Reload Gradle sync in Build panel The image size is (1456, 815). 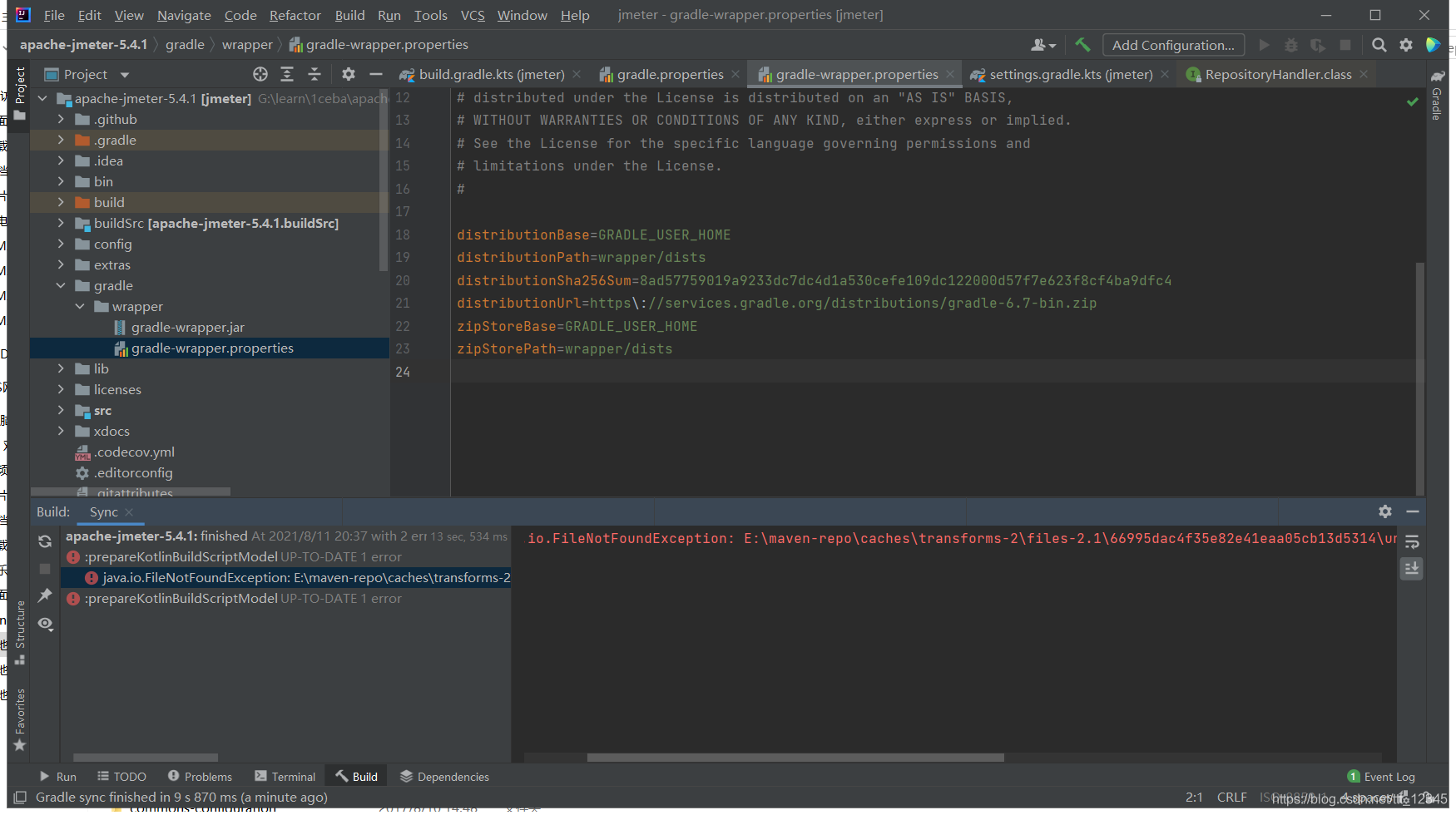tap(45, 541)
